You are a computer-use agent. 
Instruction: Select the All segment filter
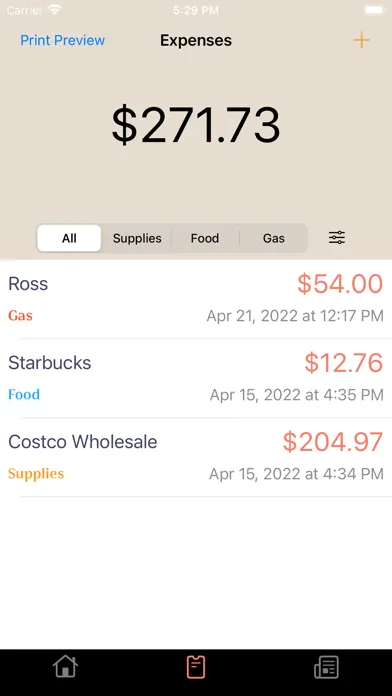(69, 238)
